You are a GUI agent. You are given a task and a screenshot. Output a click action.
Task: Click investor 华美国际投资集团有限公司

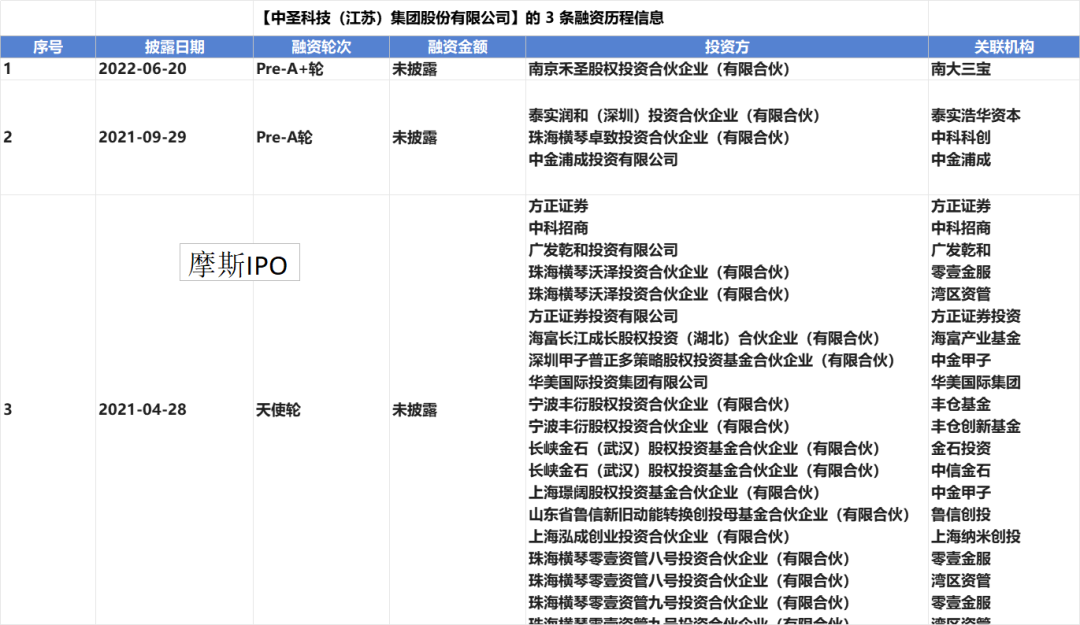(x=619, y=382)
